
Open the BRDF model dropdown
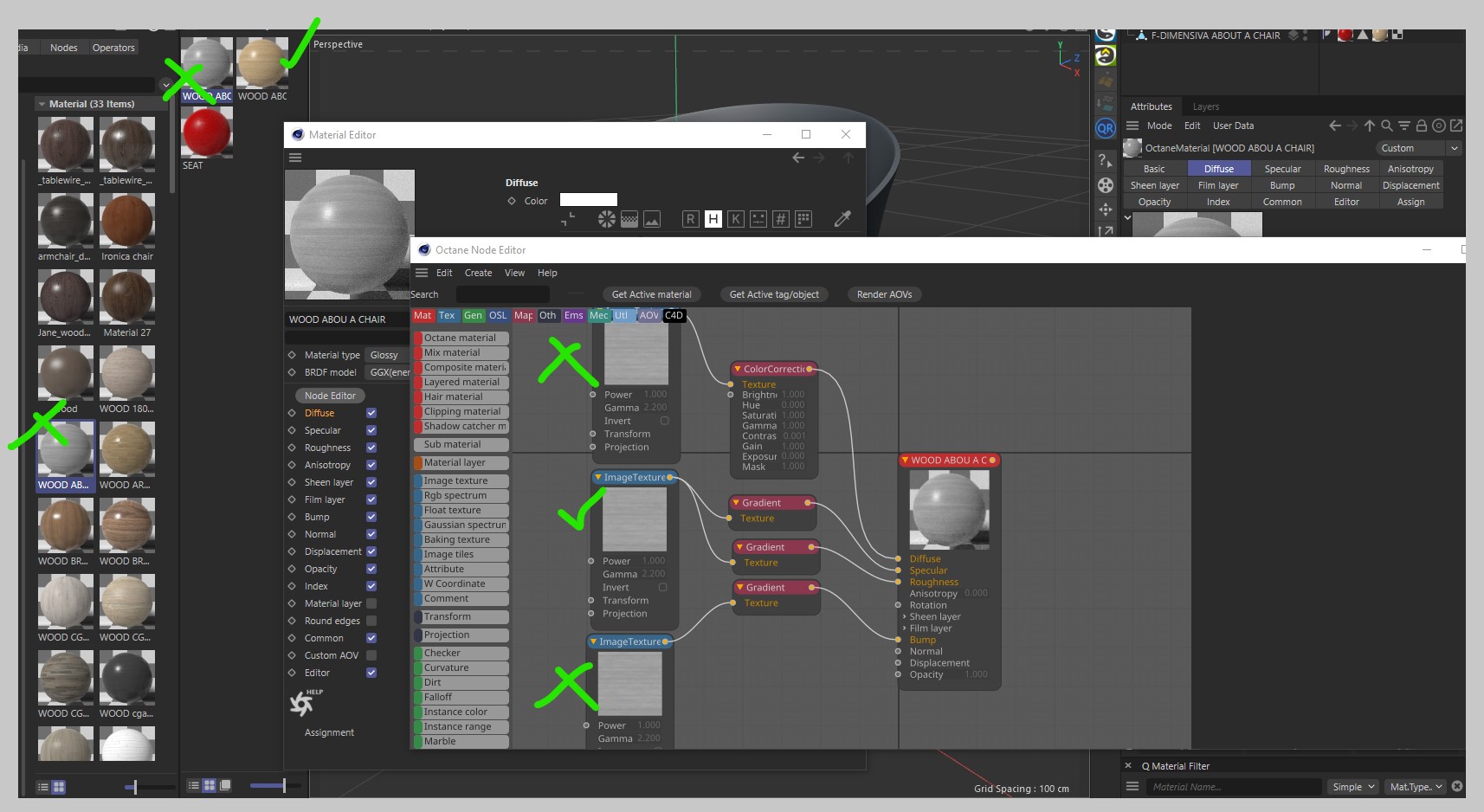coord(387,372)
